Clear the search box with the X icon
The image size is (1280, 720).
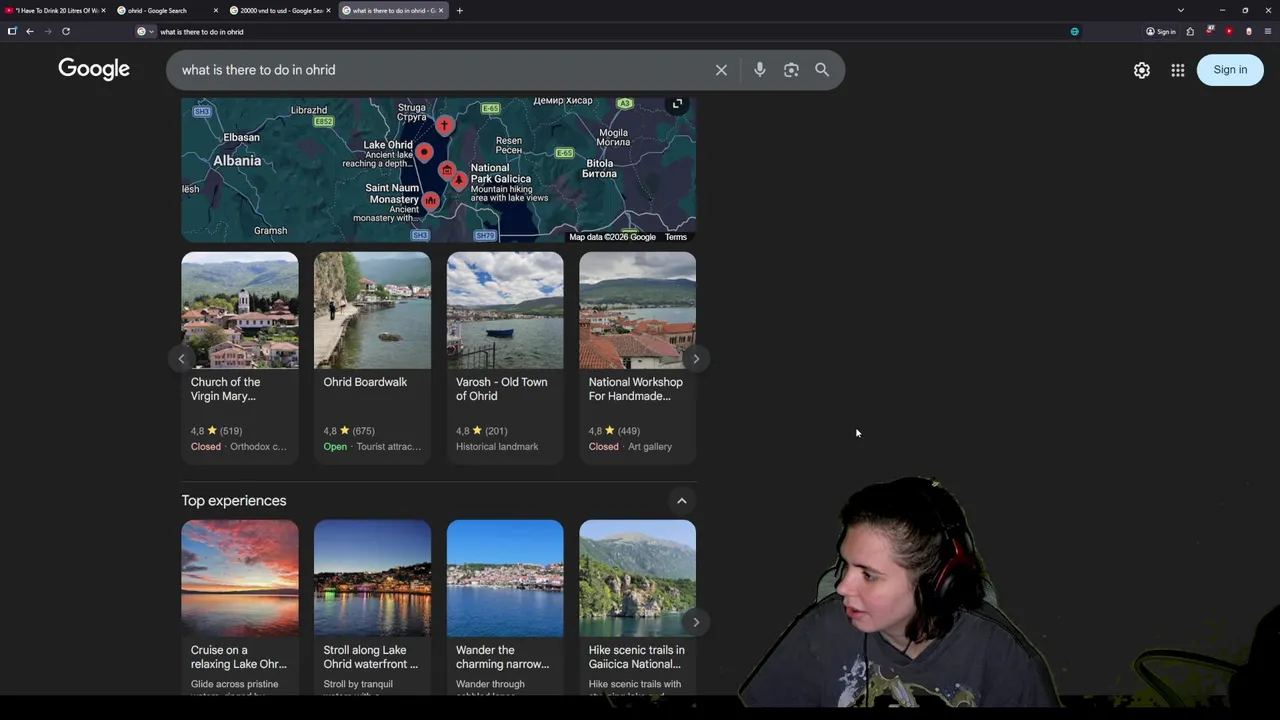[x=721, y=70]
